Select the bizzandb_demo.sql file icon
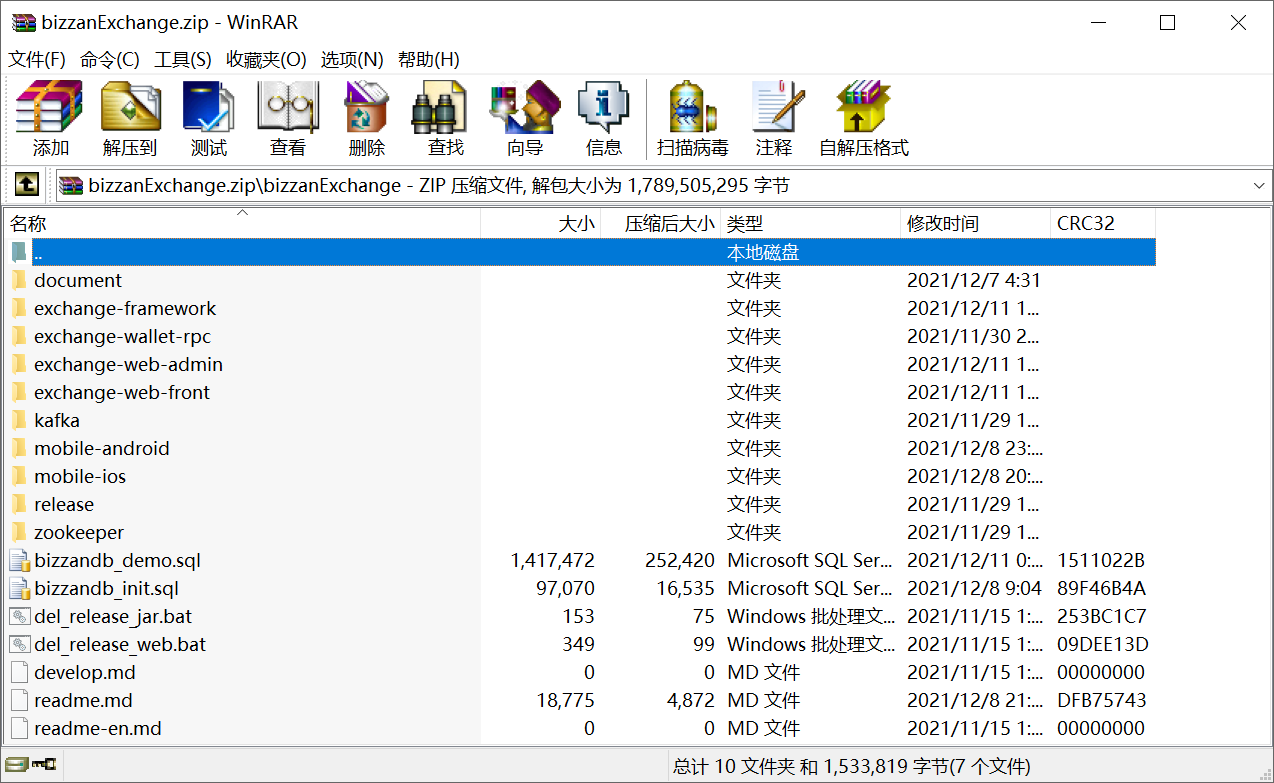The image size is (1274, 783). (19, 560)
